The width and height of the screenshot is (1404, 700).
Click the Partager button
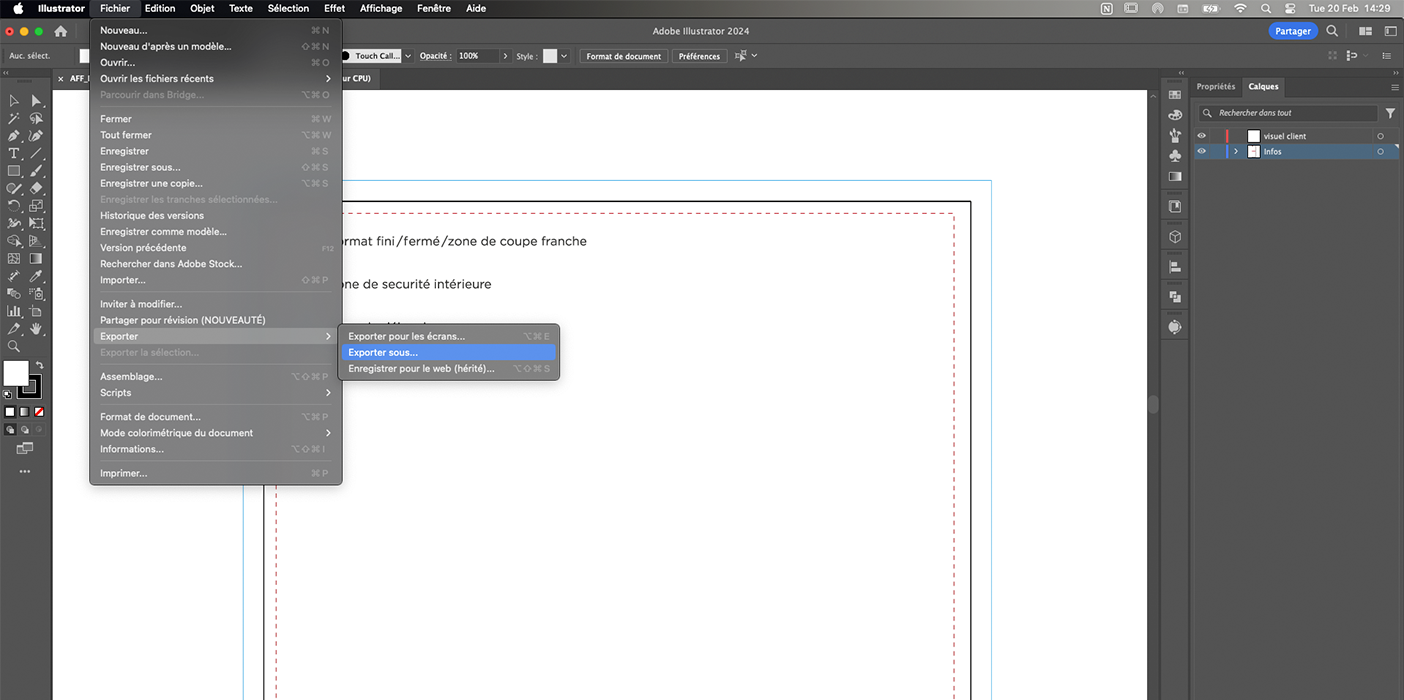pyautogui.click(x=1292, y=31)
